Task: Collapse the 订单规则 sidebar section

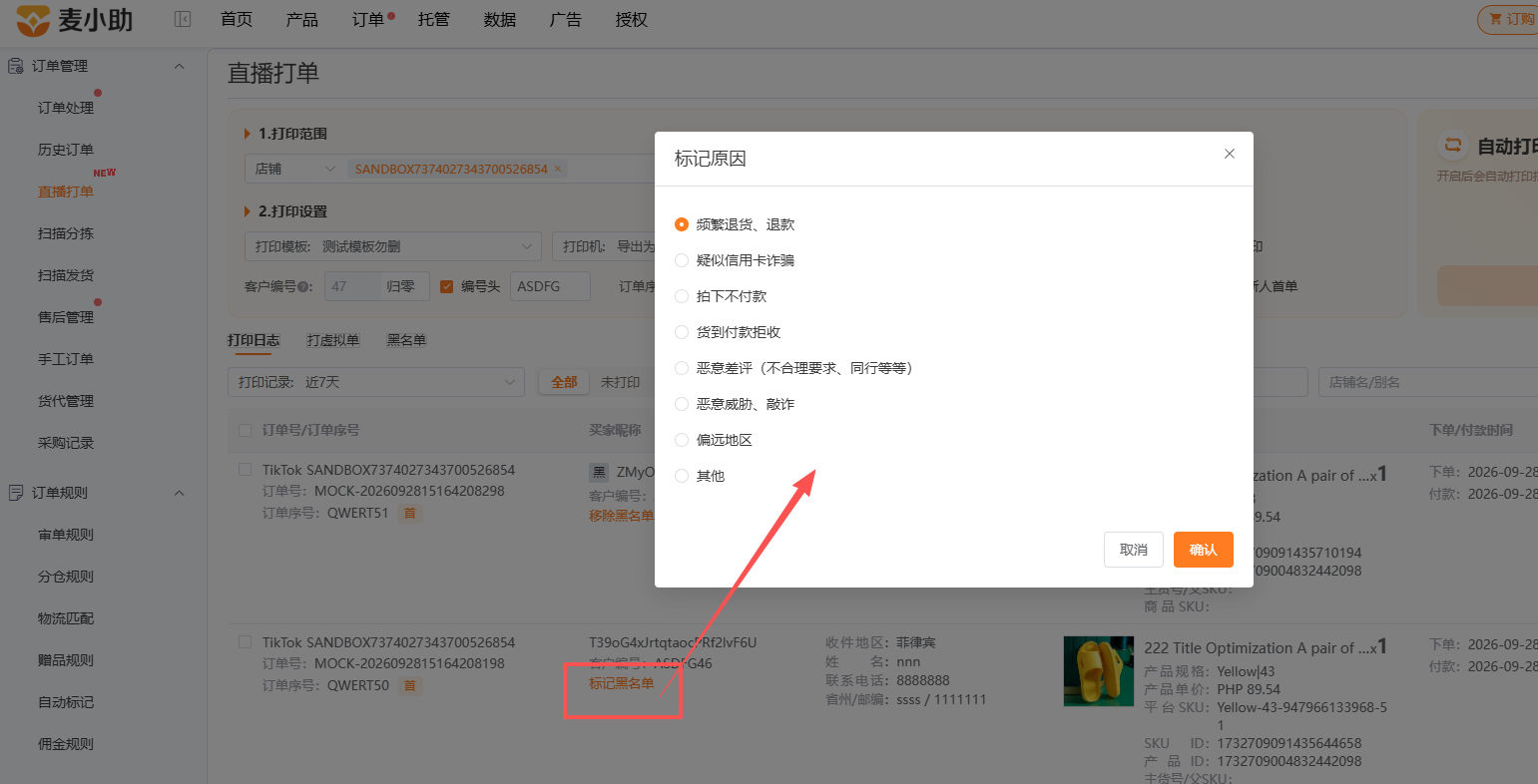Action: [x=180, y=493]
